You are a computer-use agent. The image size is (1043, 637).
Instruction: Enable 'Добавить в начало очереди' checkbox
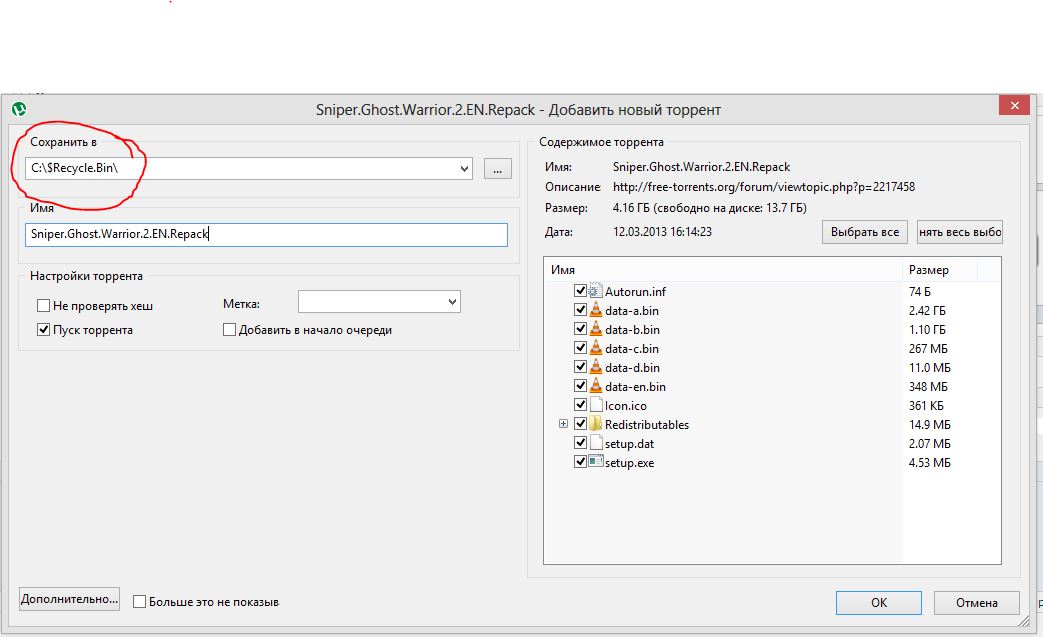tap(229, 330)
